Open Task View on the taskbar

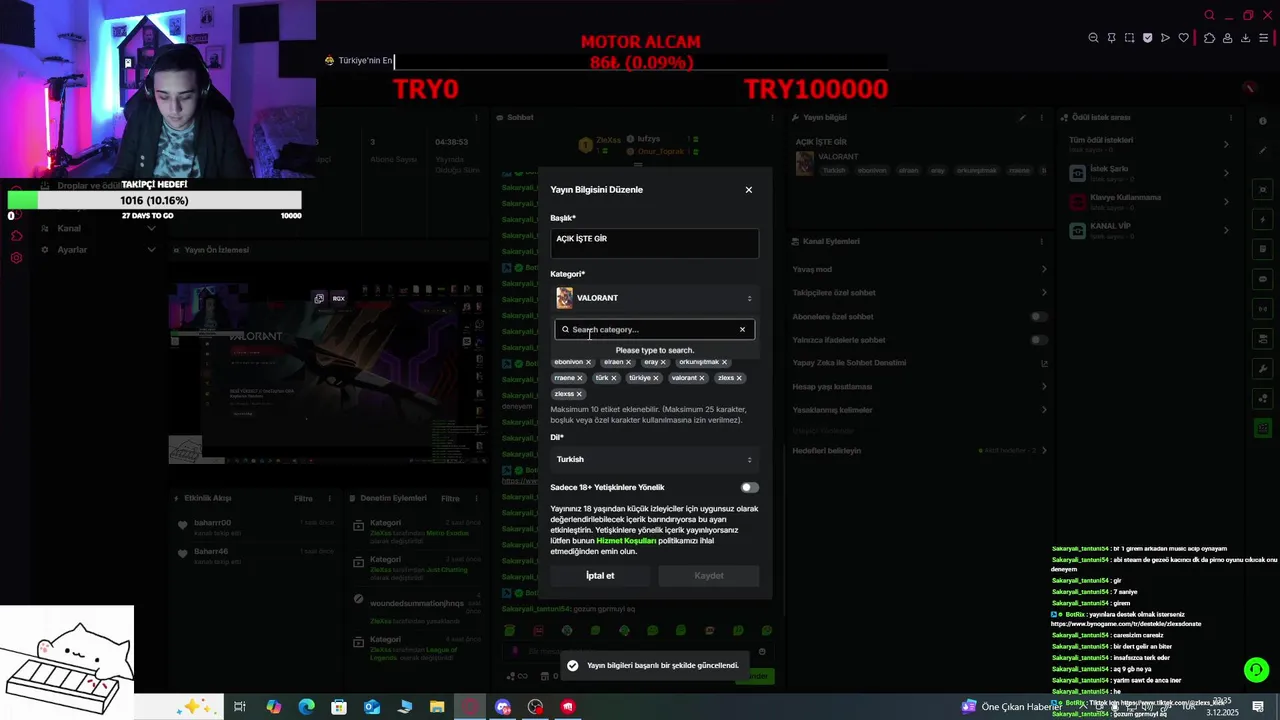click(240, 707)
